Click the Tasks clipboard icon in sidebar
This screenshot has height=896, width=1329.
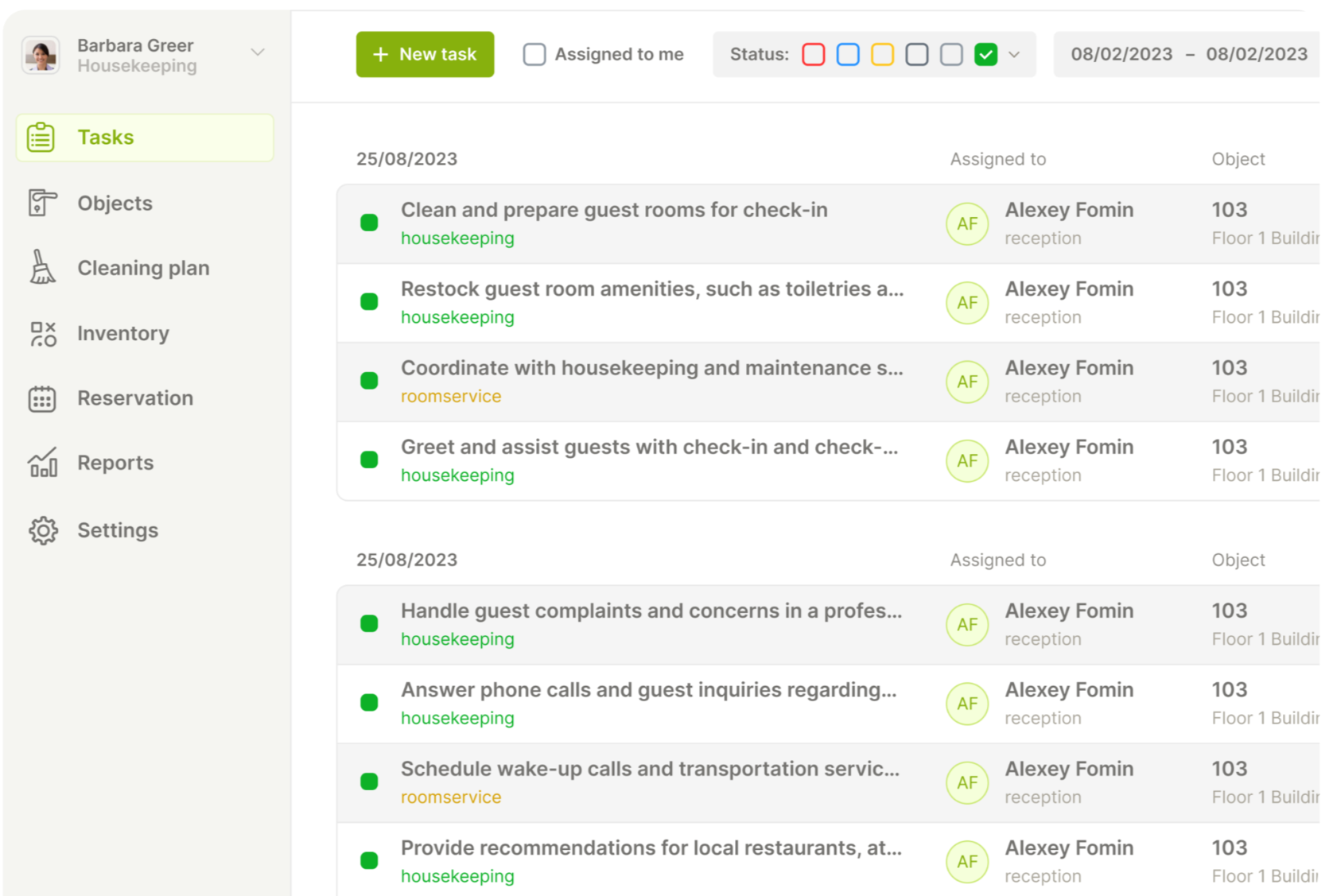tap(41, 138)
